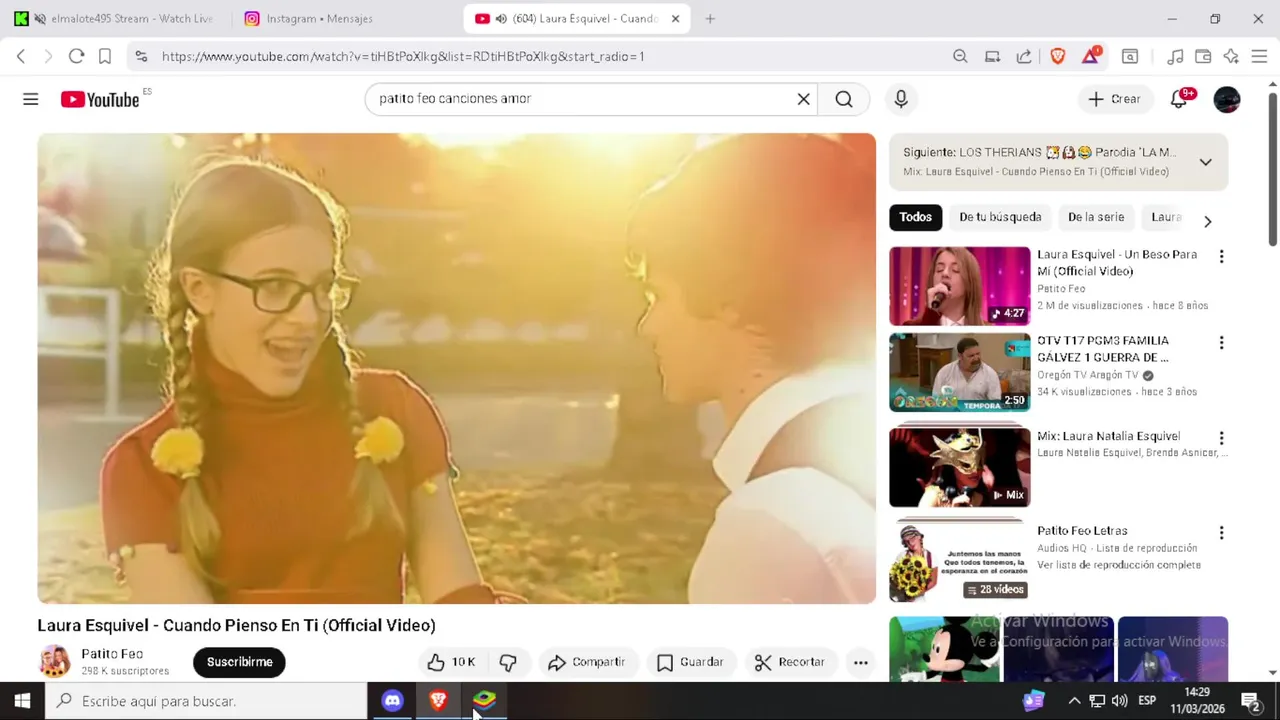
Task: Click the address bar URL
Action: [403, 56]
